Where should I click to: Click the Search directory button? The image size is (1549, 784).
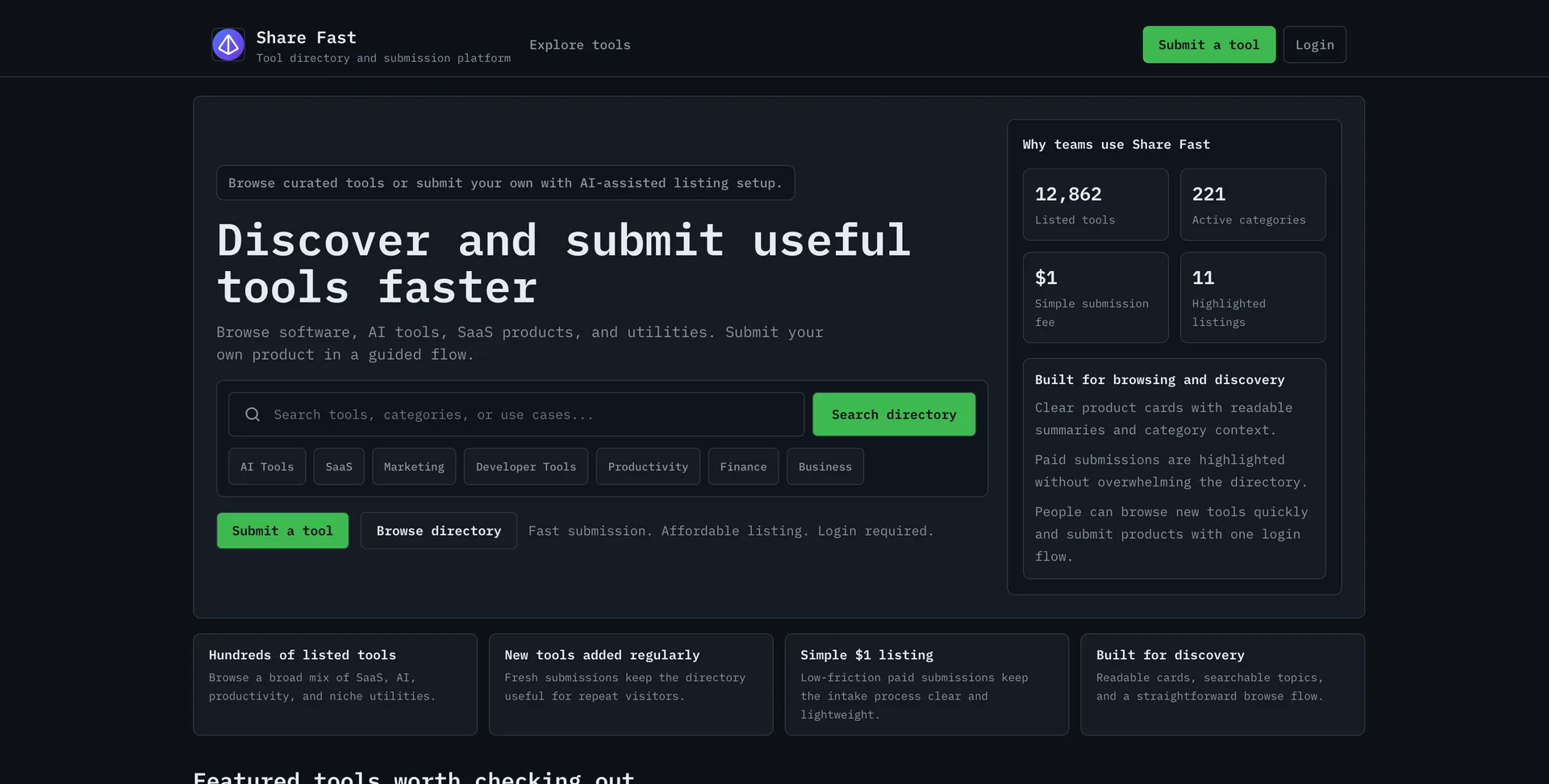tap(894, 415)
